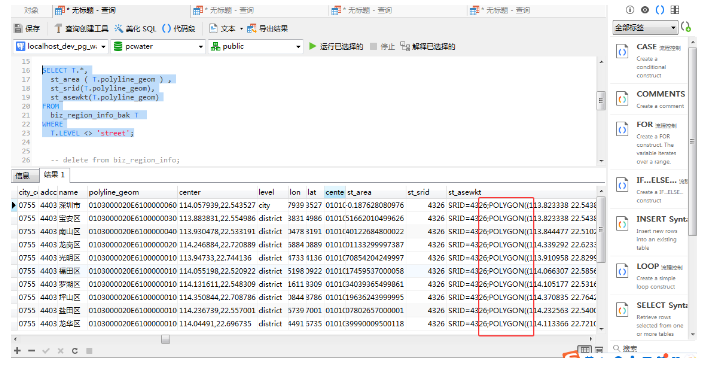Open the 全部标签 tag filter dropdown
703x371 pixels.
pos(645,28)
